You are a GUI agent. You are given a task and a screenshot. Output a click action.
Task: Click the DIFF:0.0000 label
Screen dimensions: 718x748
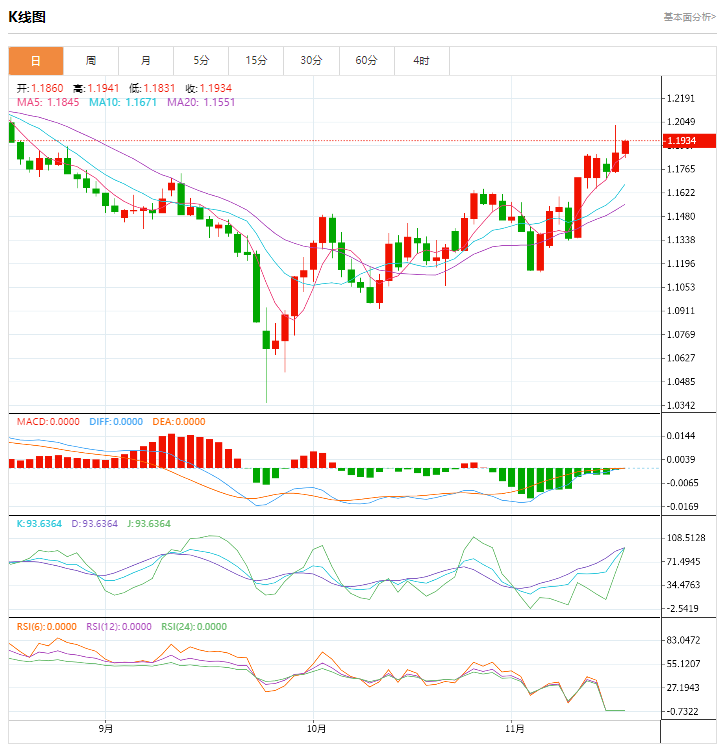click(116, 422)
